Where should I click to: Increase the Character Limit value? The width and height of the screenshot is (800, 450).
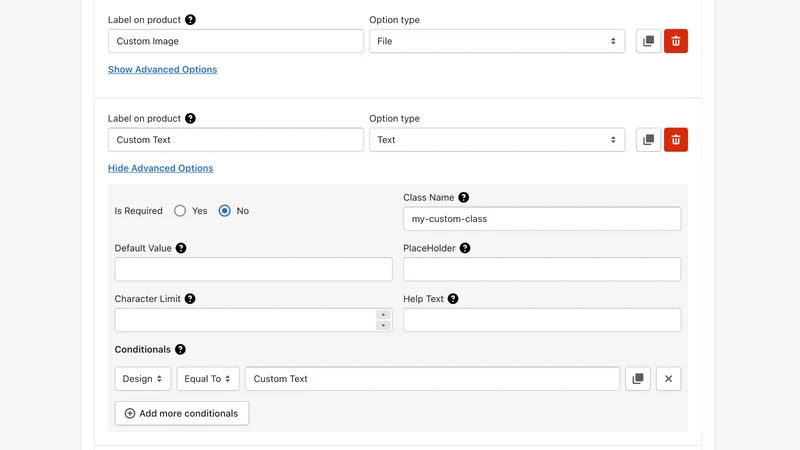click(383, 315)
